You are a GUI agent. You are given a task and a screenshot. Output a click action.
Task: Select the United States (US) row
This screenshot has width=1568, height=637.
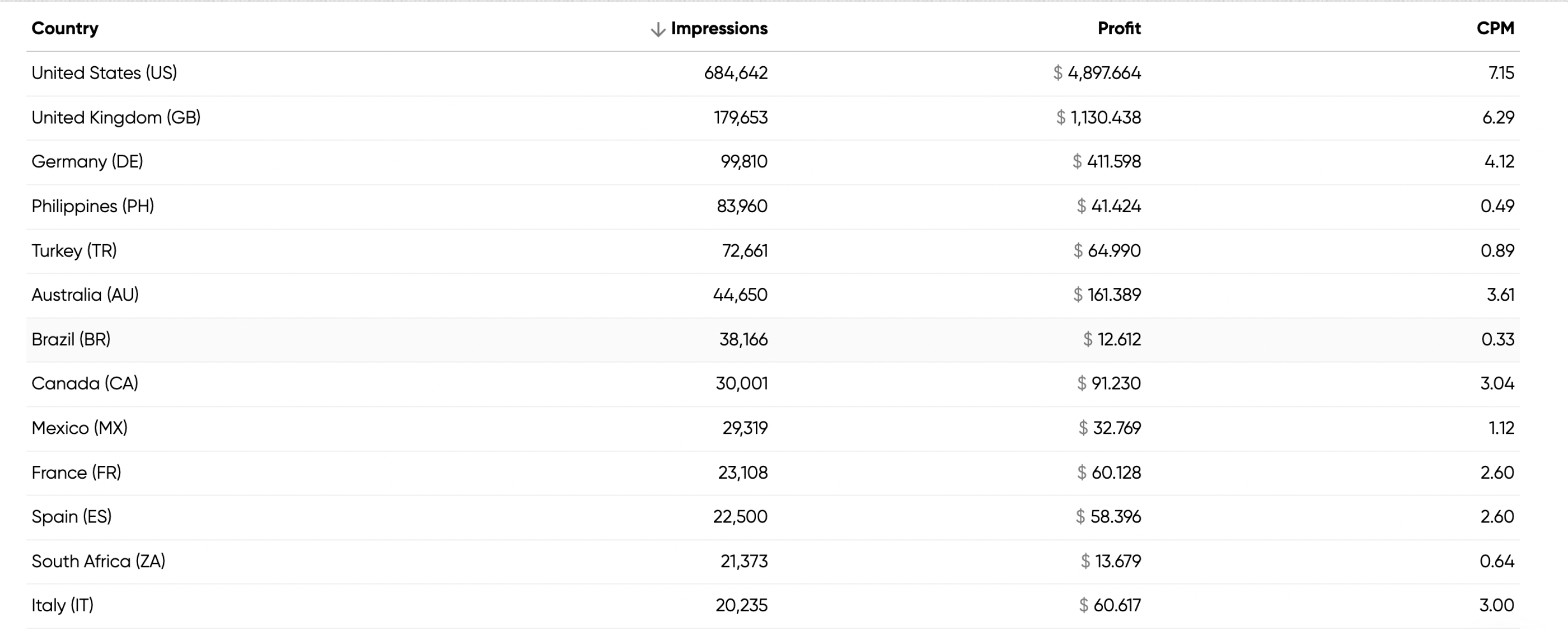pos(773,73)
